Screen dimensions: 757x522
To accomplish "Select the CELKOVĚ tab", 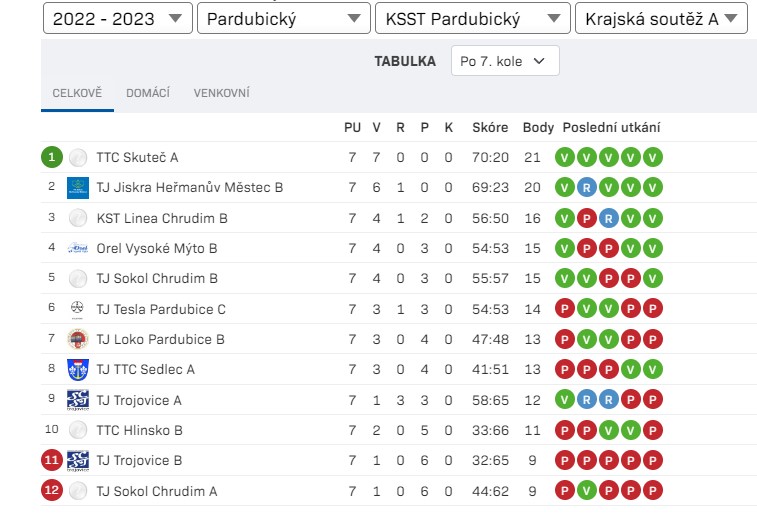I will point(77,93).
